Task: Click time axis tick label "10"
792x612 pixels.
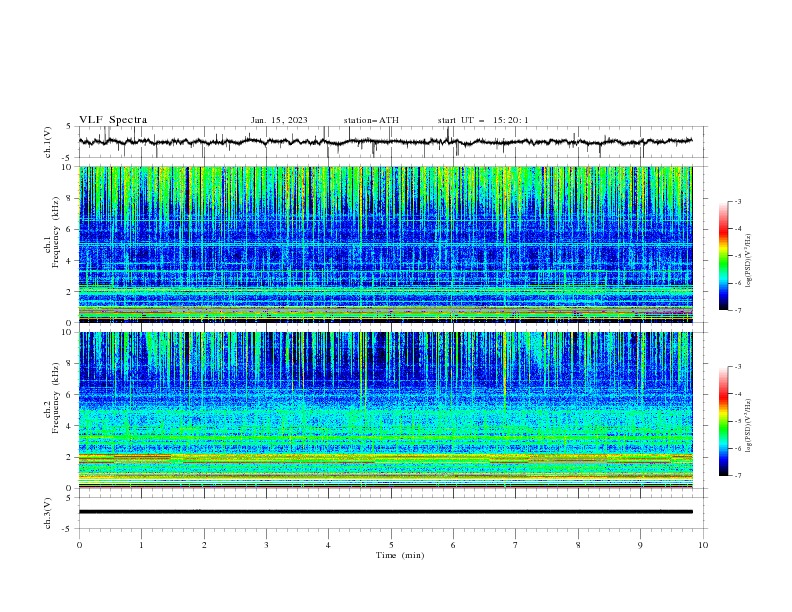Action: pos(703,545)
